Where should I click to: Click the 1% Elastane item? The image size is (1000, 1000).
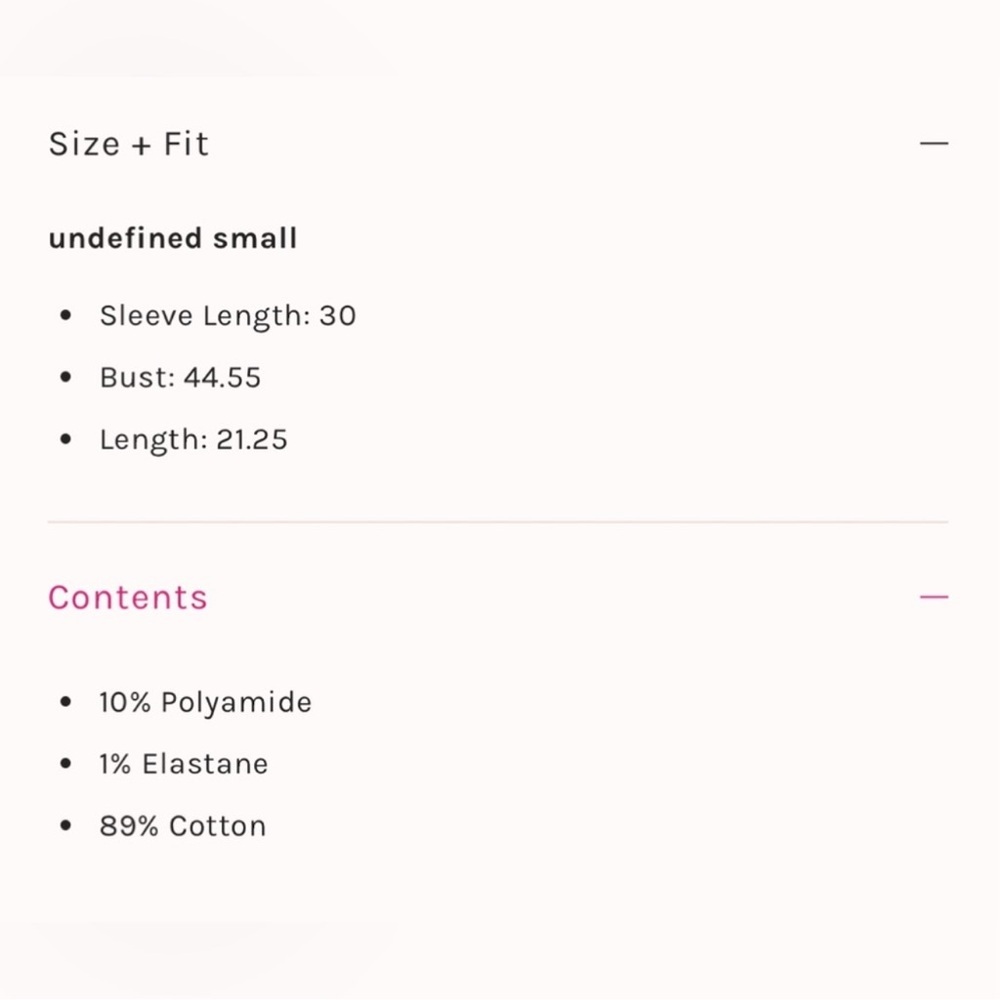point(184,764)
